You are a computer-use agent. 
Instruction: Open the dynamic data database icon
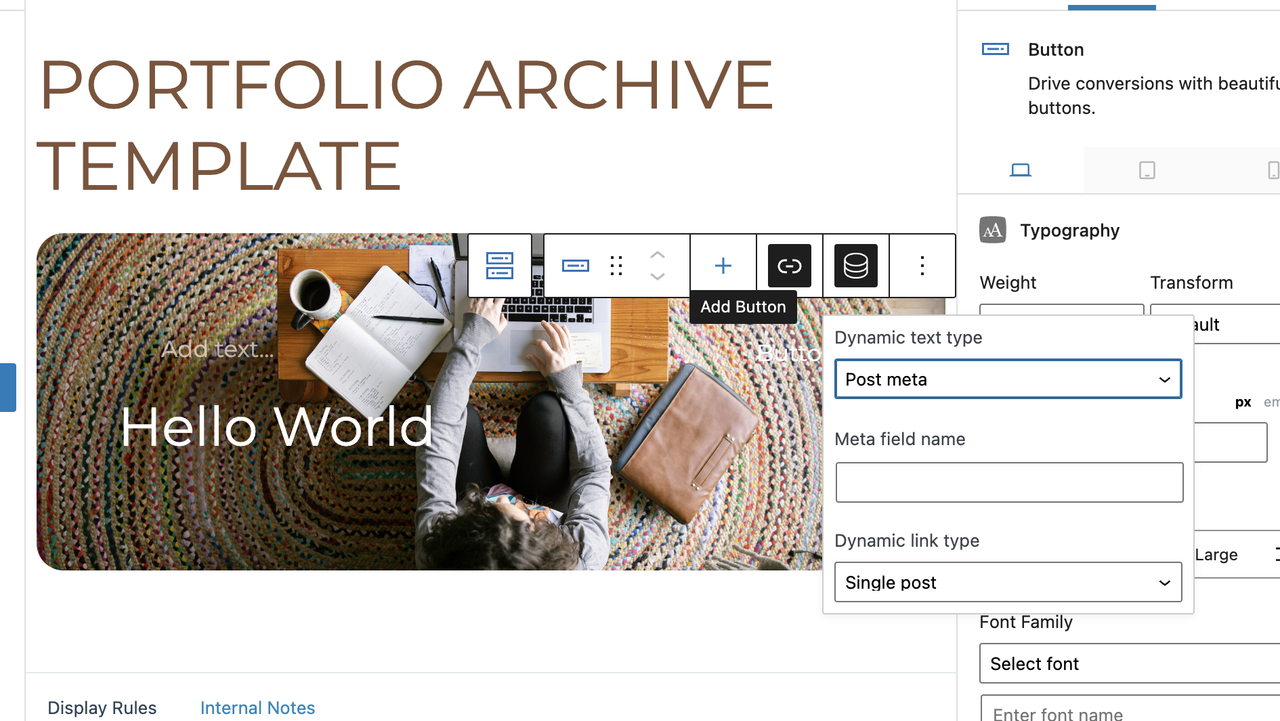click(x=856, y=266)
